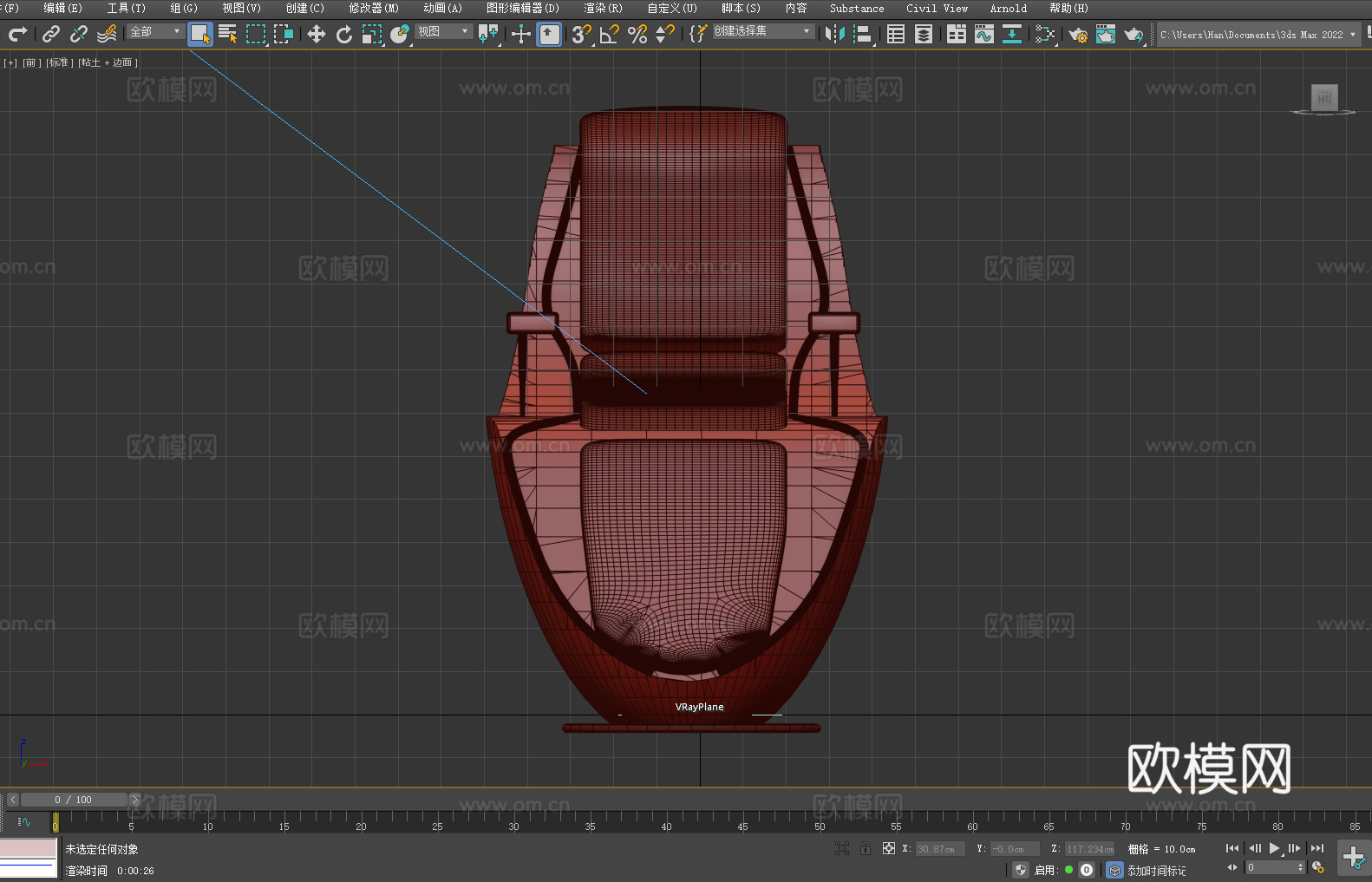Click the Z coordinate field

click(x=1089, y=849)
